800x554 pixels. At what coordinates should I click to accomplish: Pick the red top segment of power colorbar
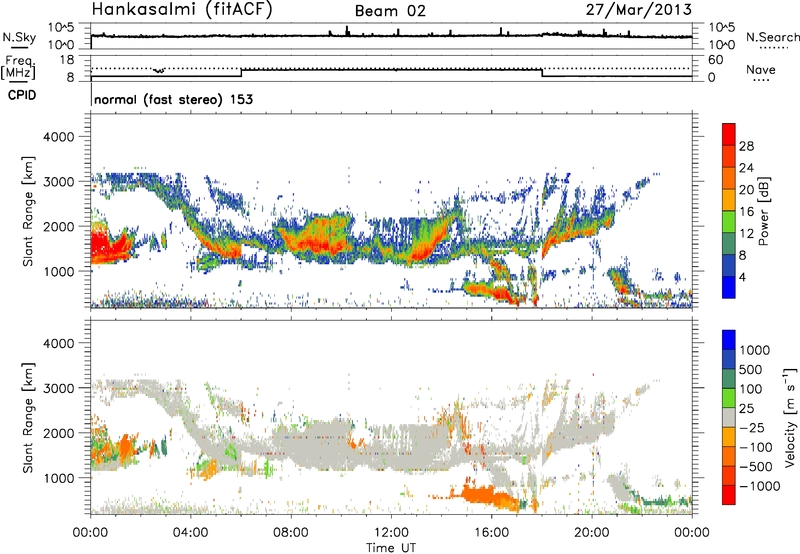click(729, 134)
